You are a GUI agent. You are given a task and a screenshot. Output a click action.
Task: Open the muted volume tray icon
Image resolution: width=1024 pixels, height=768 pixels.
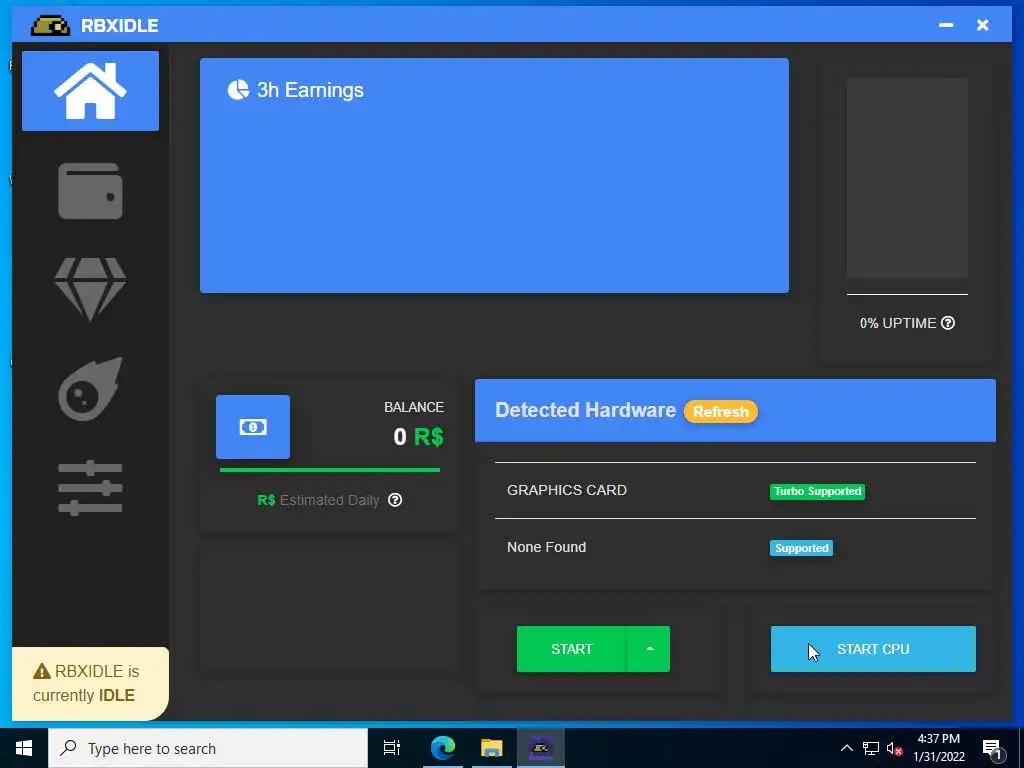pyautogui.click(x=894, y=749)
